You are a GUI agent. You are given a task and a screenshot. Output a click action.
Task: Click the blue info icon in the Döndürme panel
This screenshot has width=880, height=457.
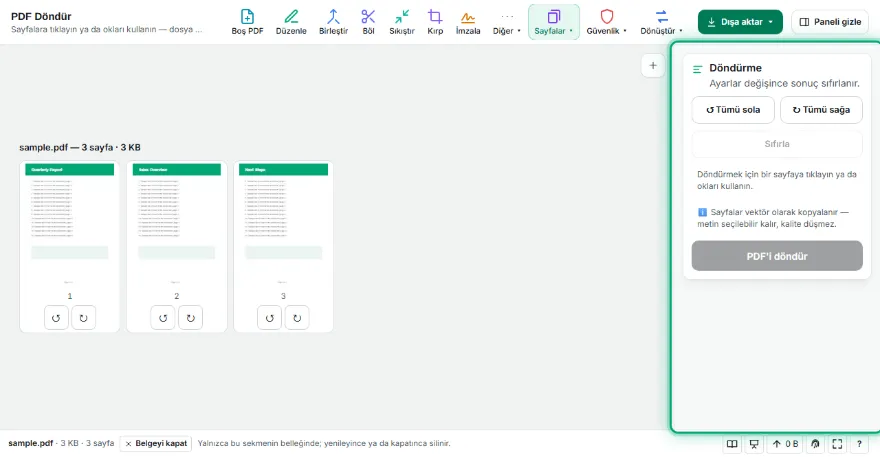pyautogui.click(x=702, y=212)
